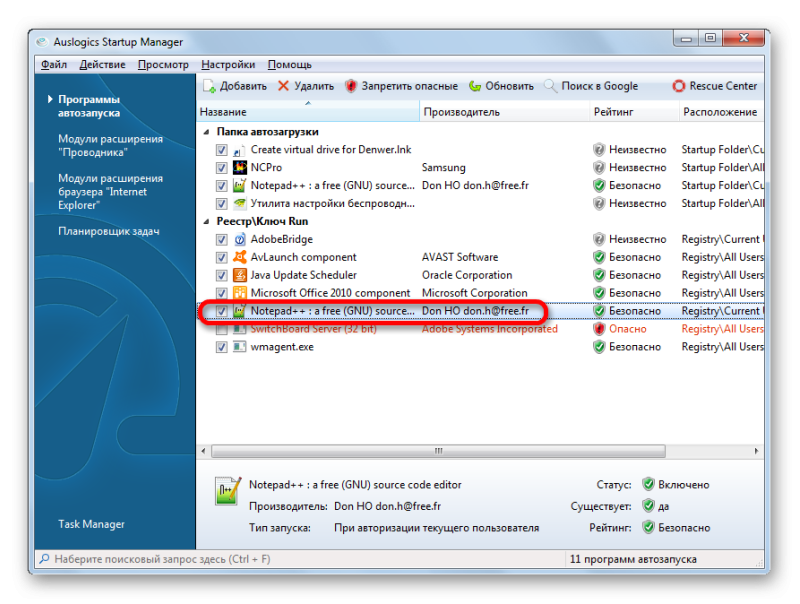Disable the AdobeBridge startup checkbox
The height and width of the screenshot is (604, 800).
click(x=221, y=240)
